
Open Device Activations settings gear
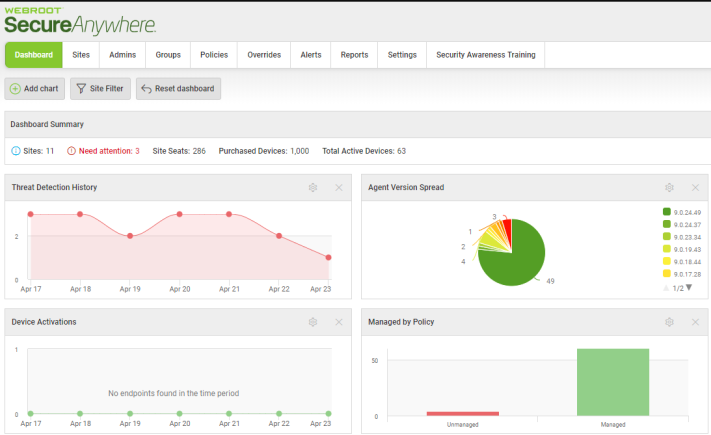point(313,322)
